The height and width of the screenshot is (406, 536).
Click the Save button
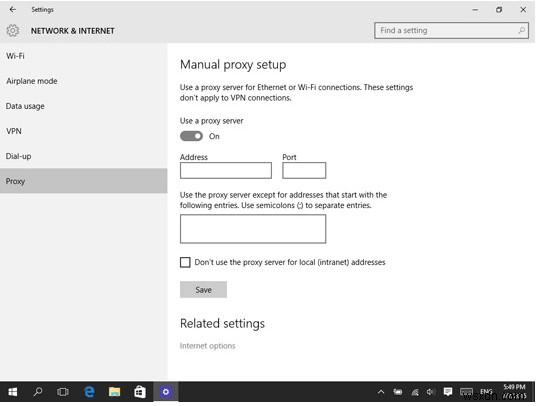[x=203, y=289]
